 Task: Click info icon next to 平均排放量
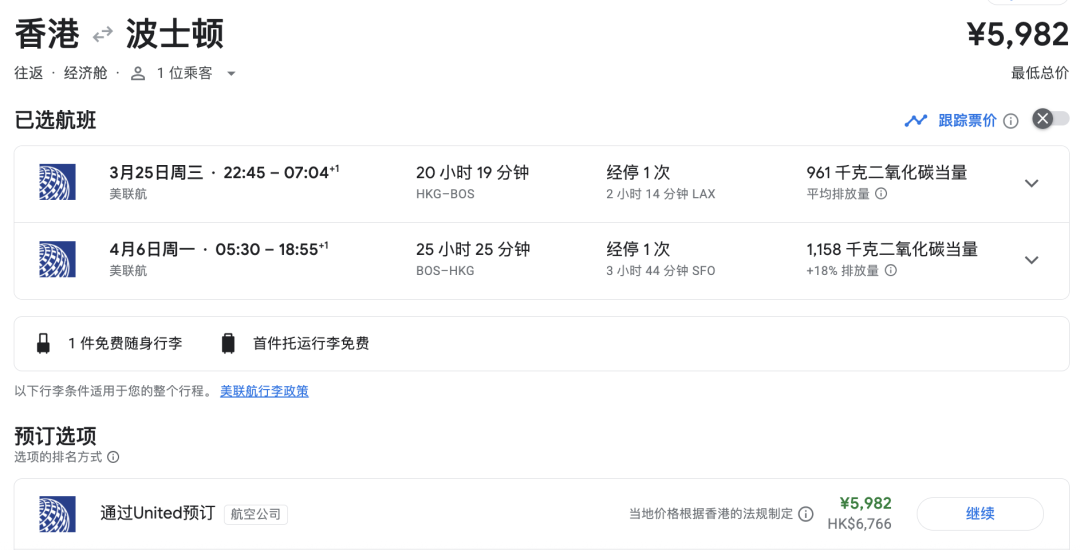click(x=881, y=194)
